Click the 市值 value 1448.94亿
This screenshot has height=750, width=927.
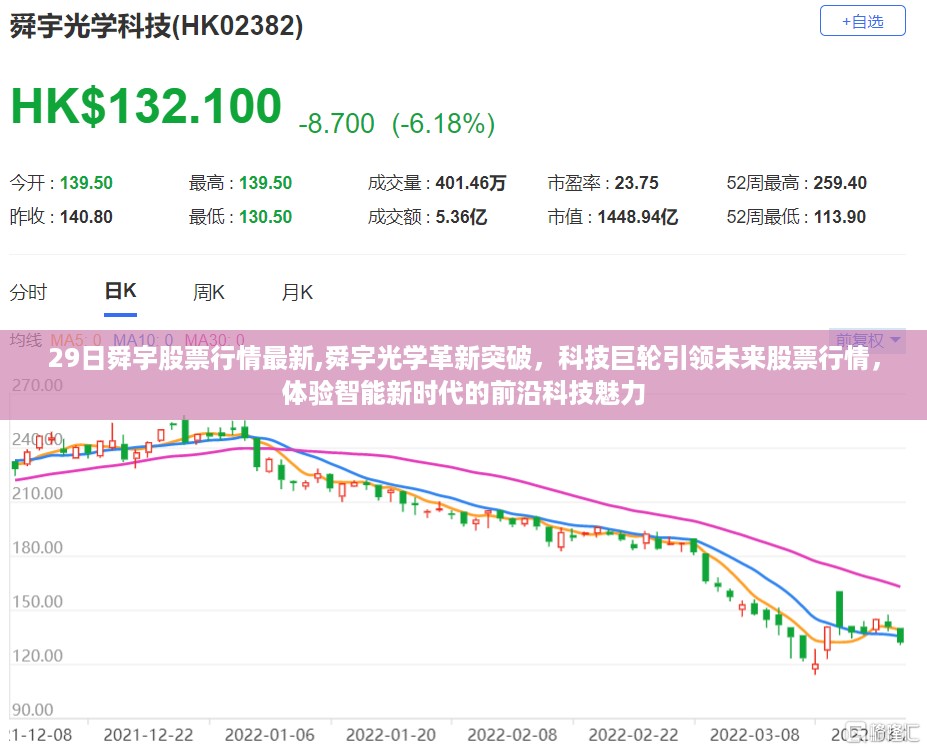(638, 217)
